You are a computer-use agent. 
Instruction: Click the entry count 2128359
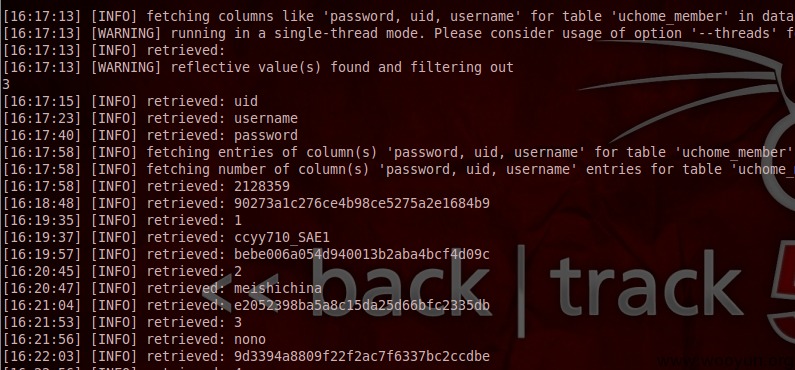coord(262,187)
